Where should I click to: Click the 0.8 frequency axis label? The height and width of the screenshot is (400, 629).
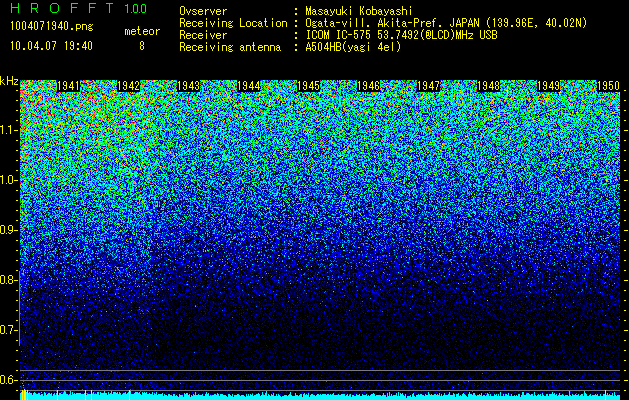coord(9,280)
